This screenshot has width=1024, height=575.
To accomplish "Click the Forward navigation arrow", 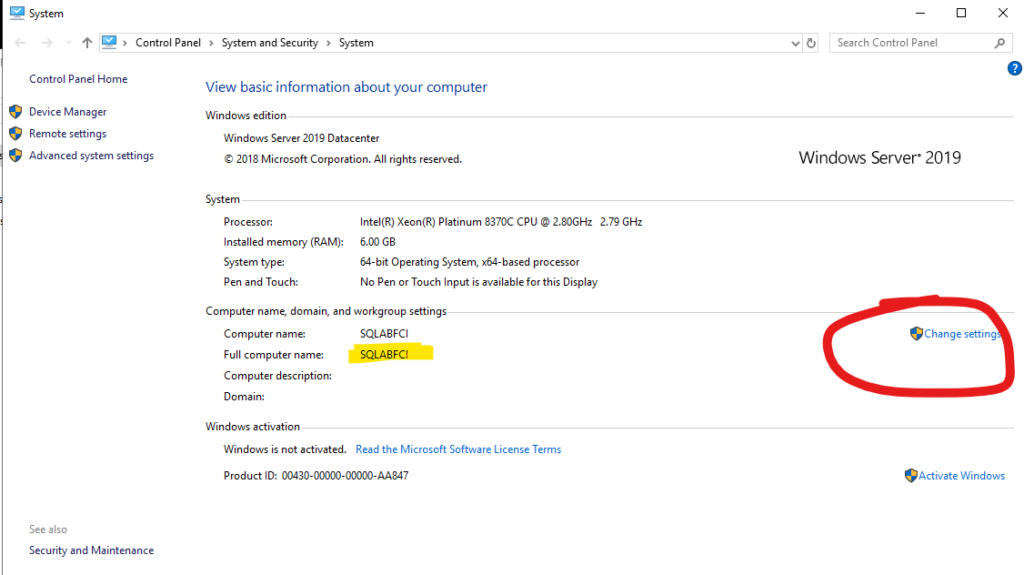I will pyautogui.click(x=47, y=43).
